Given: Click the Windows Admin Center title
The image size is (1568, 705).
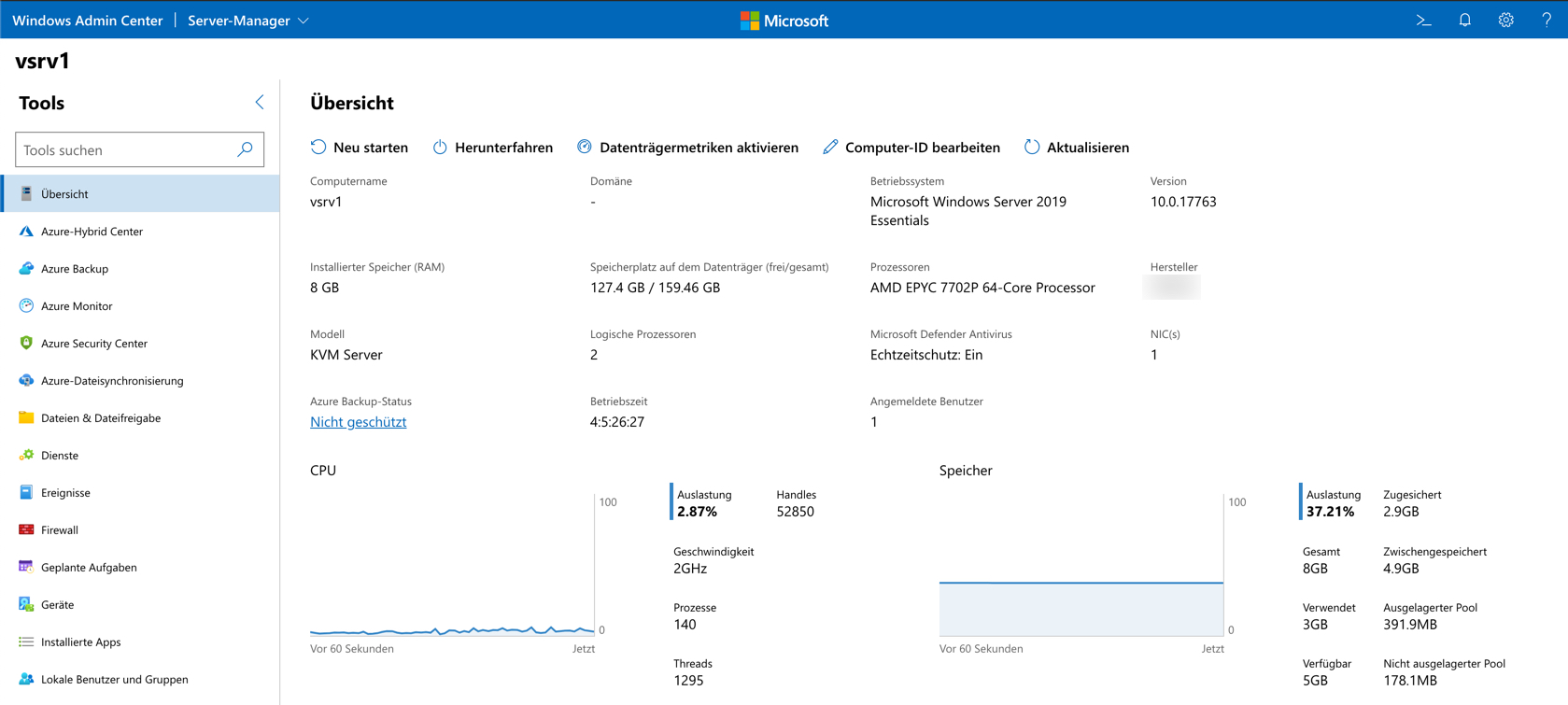Looking at the screenshot, I should [x=88, y=21].
